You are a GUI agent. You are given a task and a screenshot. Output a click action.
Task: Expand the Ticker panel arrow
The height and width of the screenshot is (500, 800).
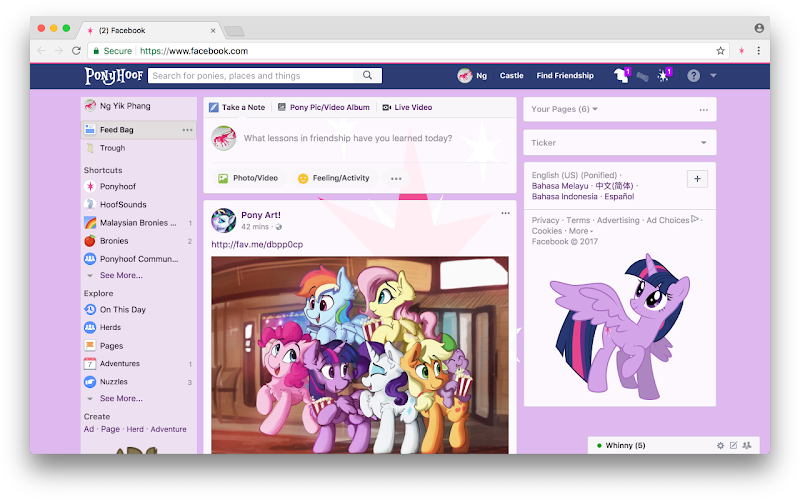pyautogui.click(x=704, y=143)
